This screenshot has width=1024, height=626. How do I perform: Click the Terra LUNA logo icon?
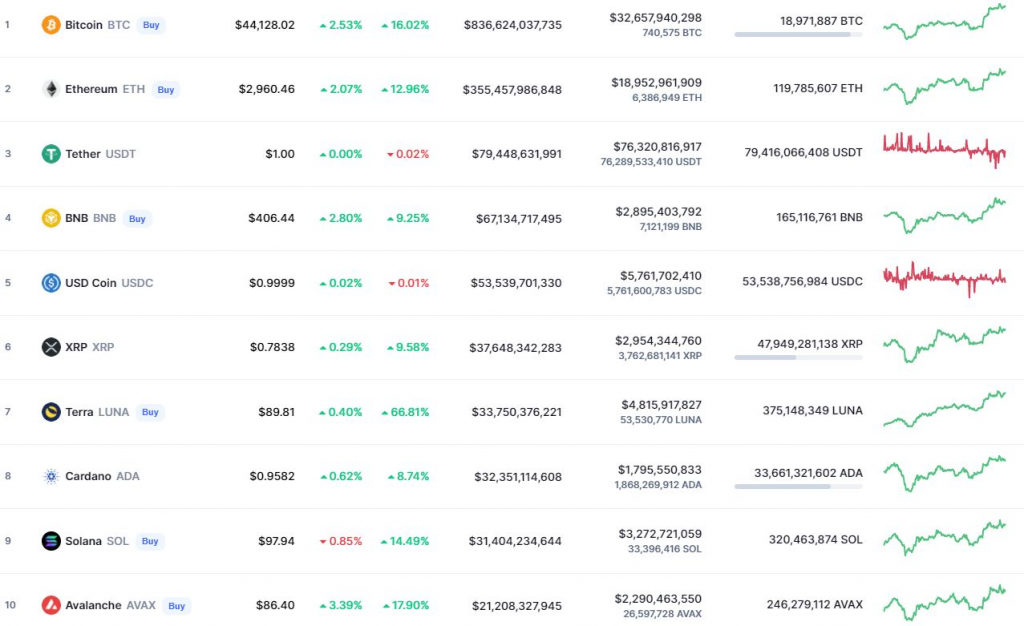50,412
